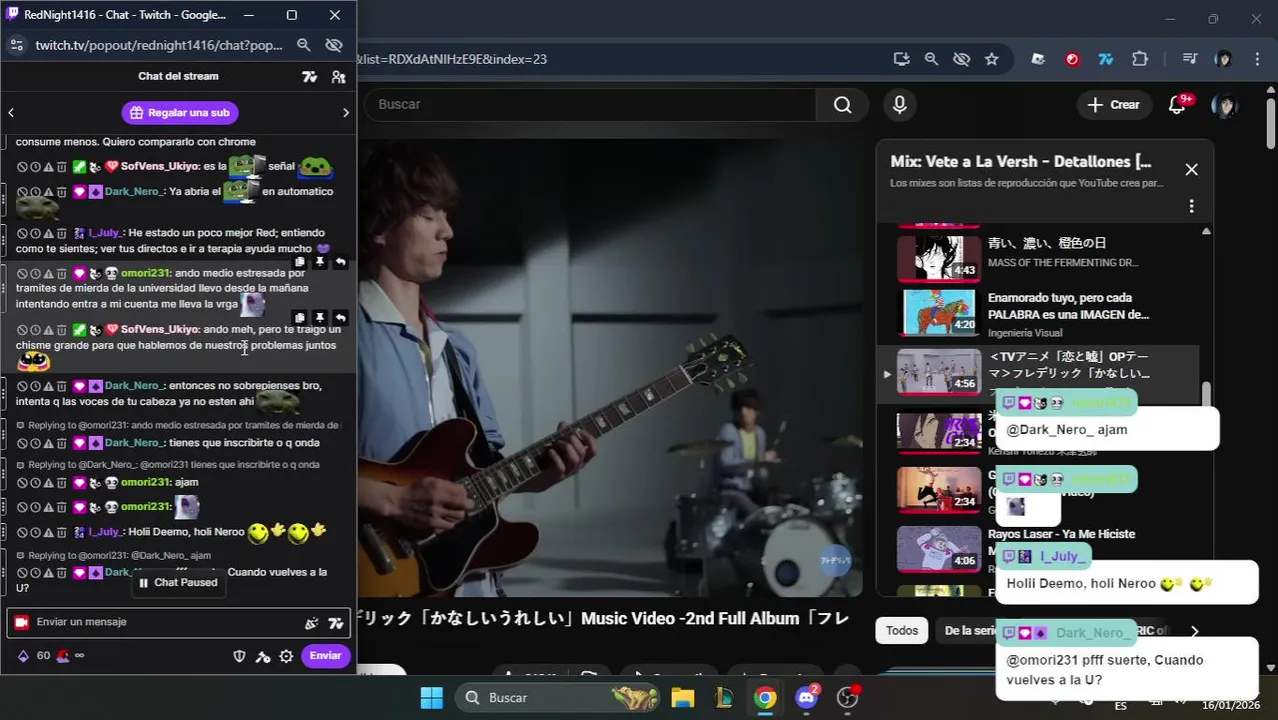Click the red round extension icon in Chrome

tap(1072, 59)
